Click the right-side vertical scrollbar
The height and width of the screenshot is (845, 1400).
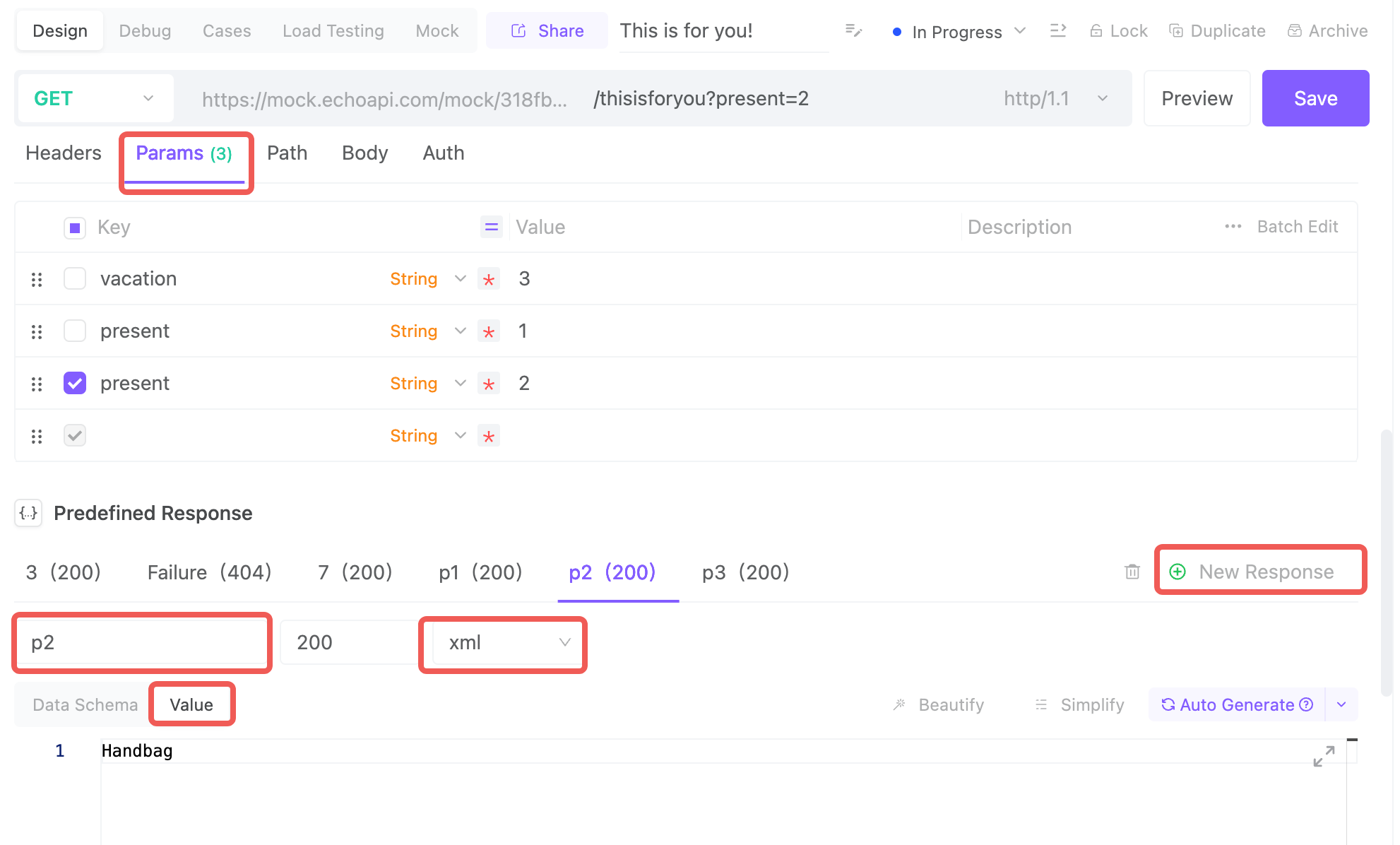pos(1387,562)
